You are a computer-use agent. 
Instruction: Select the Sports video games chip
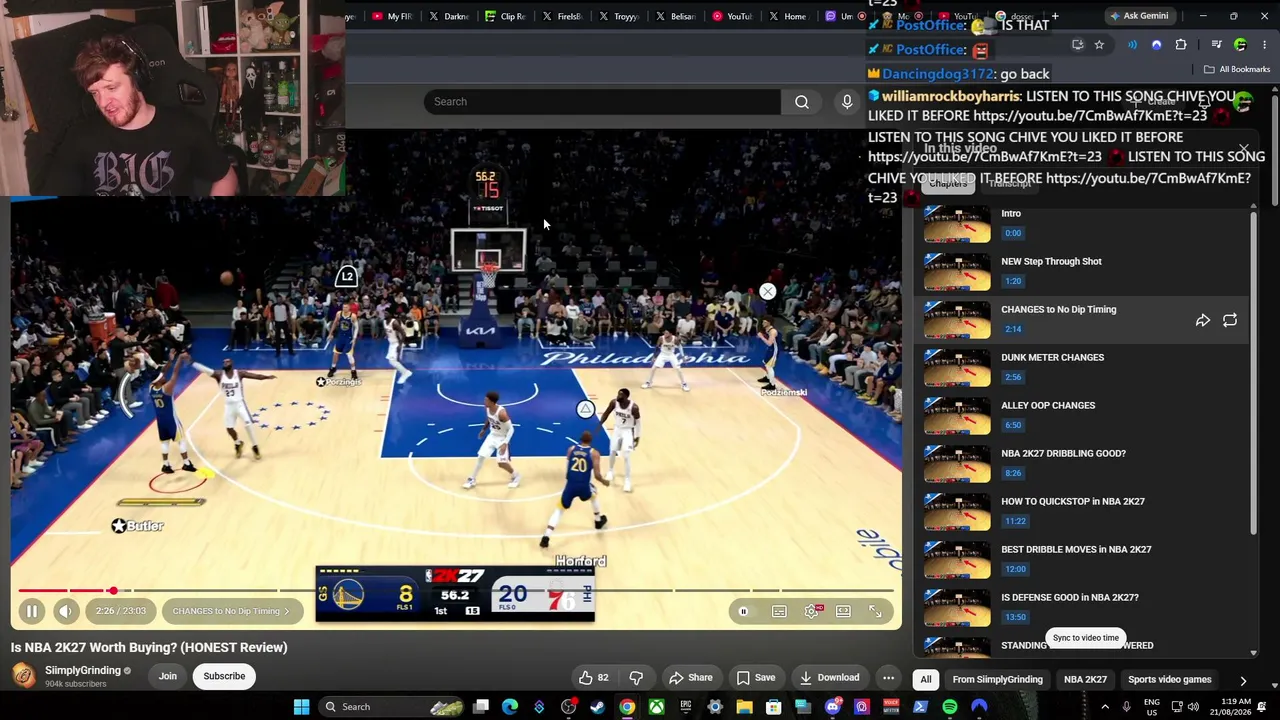click(x=1169, y=680)
